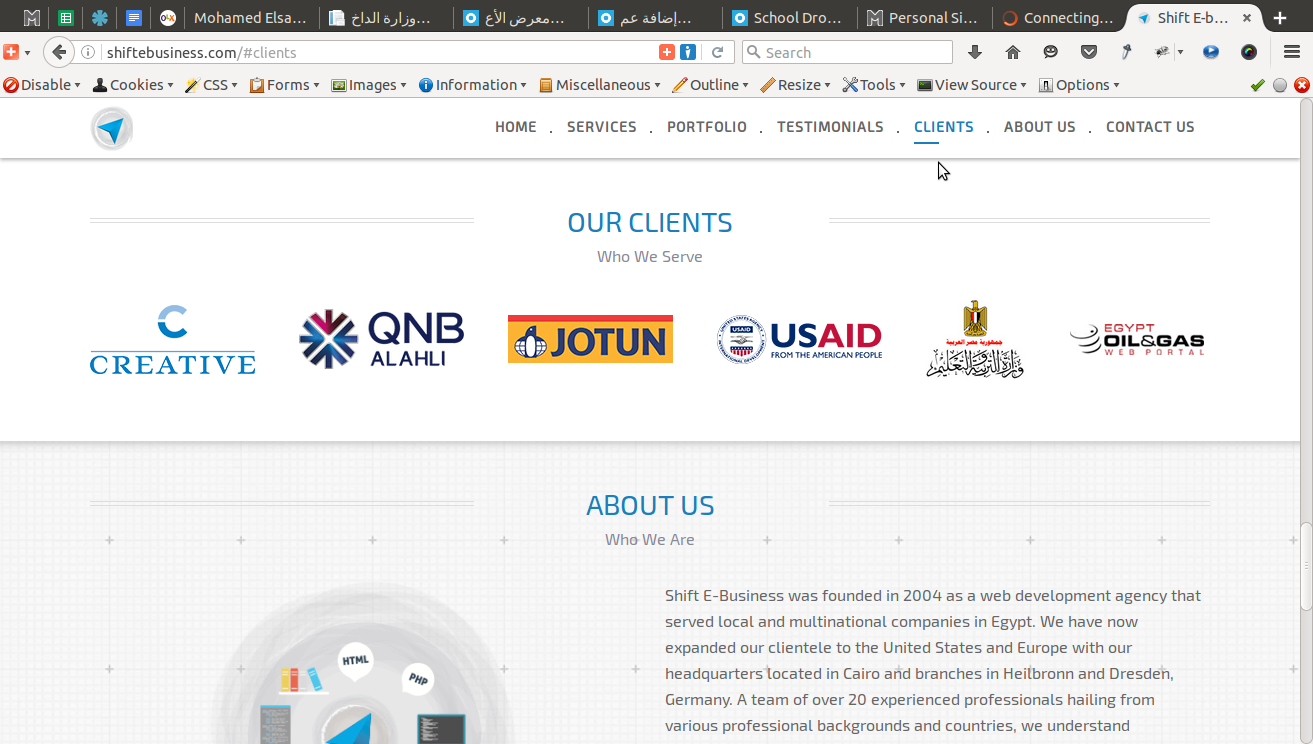The image size is (1313, 744).
Task: Open the CSS dropdown menu
Action: tap(211, 85)
